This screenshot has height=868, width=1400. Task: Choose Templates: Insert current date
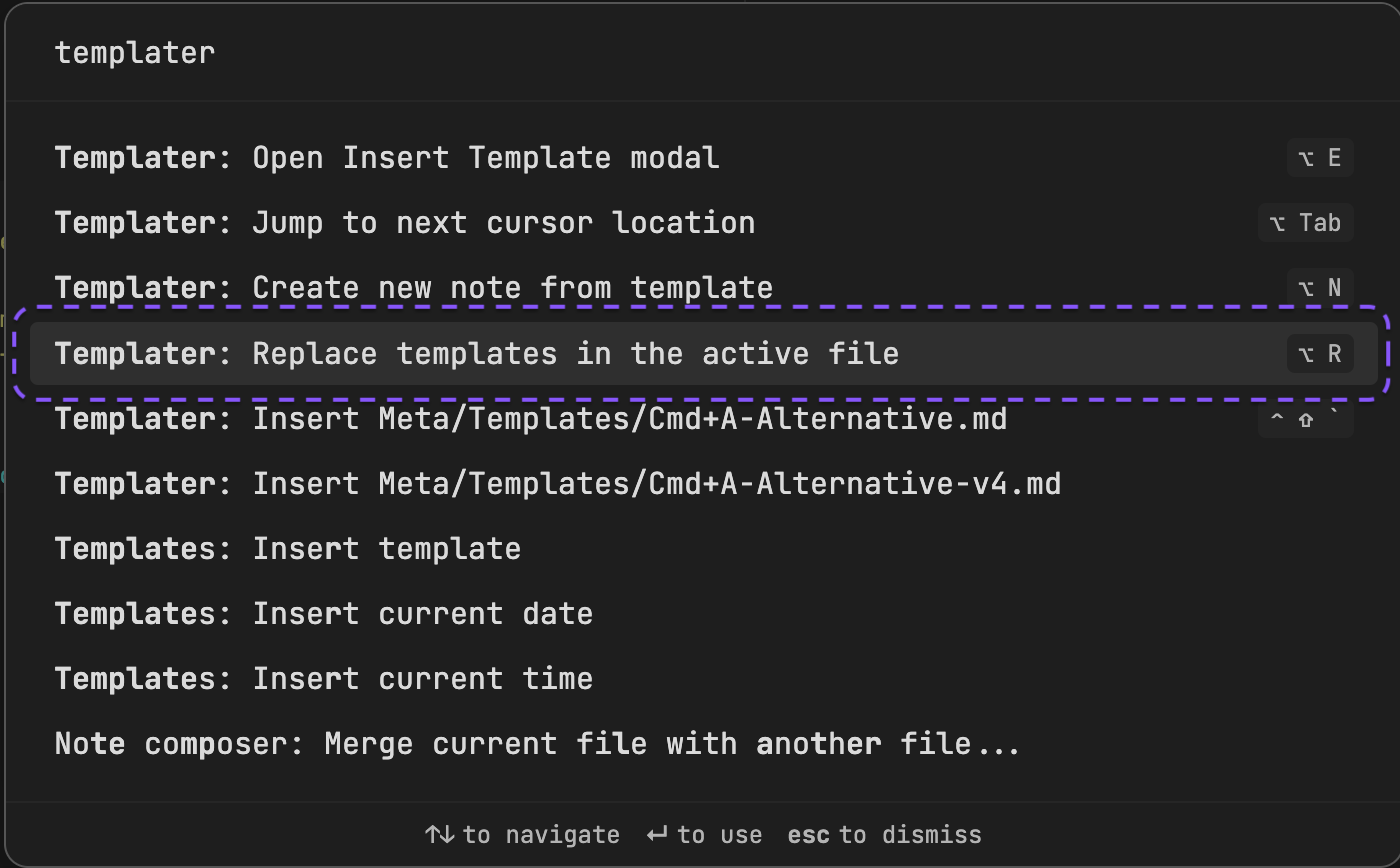[x=324, y=613]
